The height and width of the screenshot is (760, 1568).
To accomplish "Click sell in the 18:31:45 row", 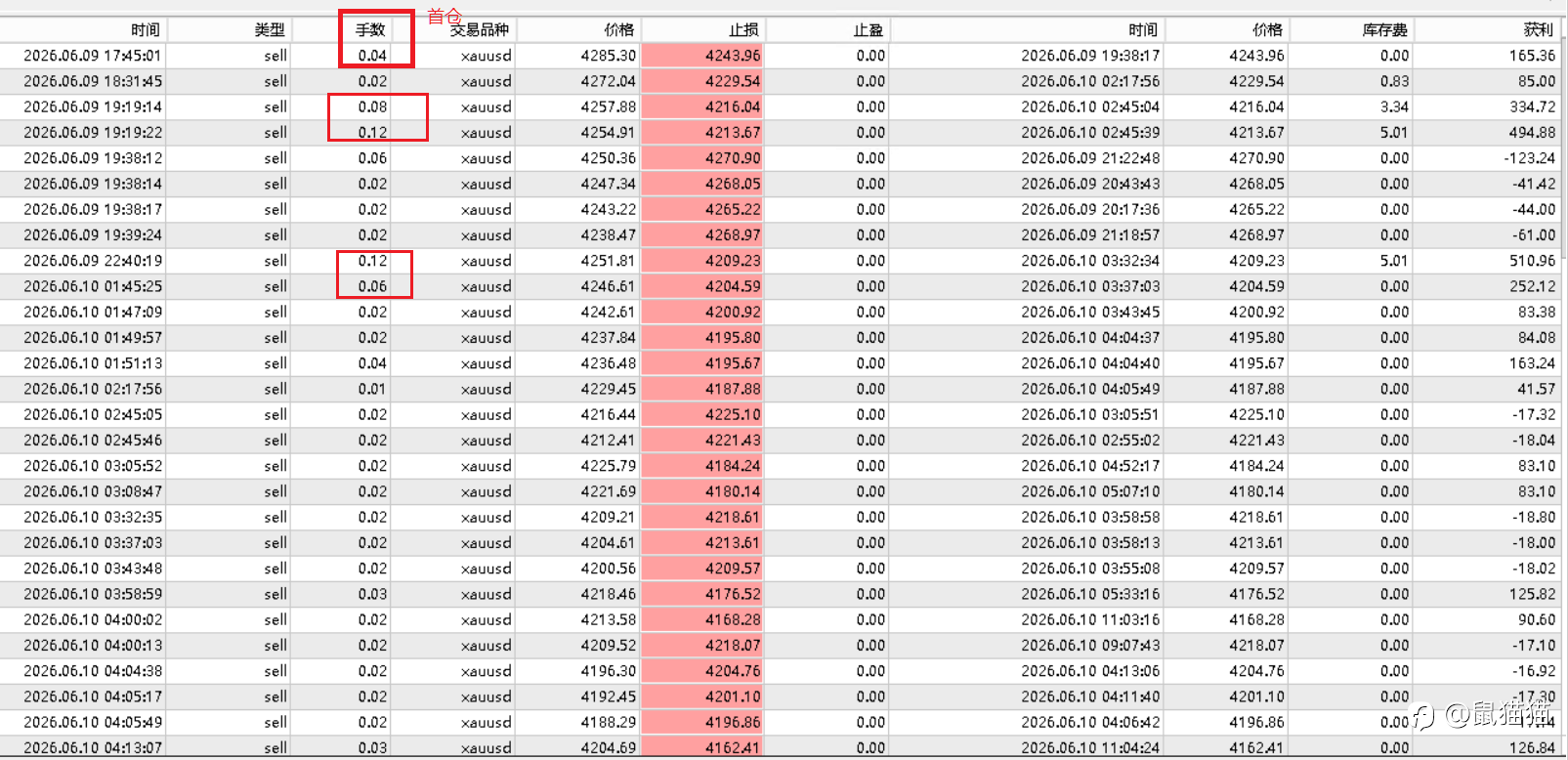I will 275,81.
